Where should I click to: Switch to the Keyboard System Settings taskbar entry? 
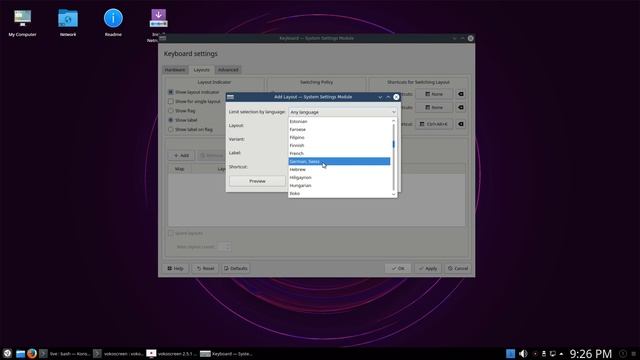[226, 353]
